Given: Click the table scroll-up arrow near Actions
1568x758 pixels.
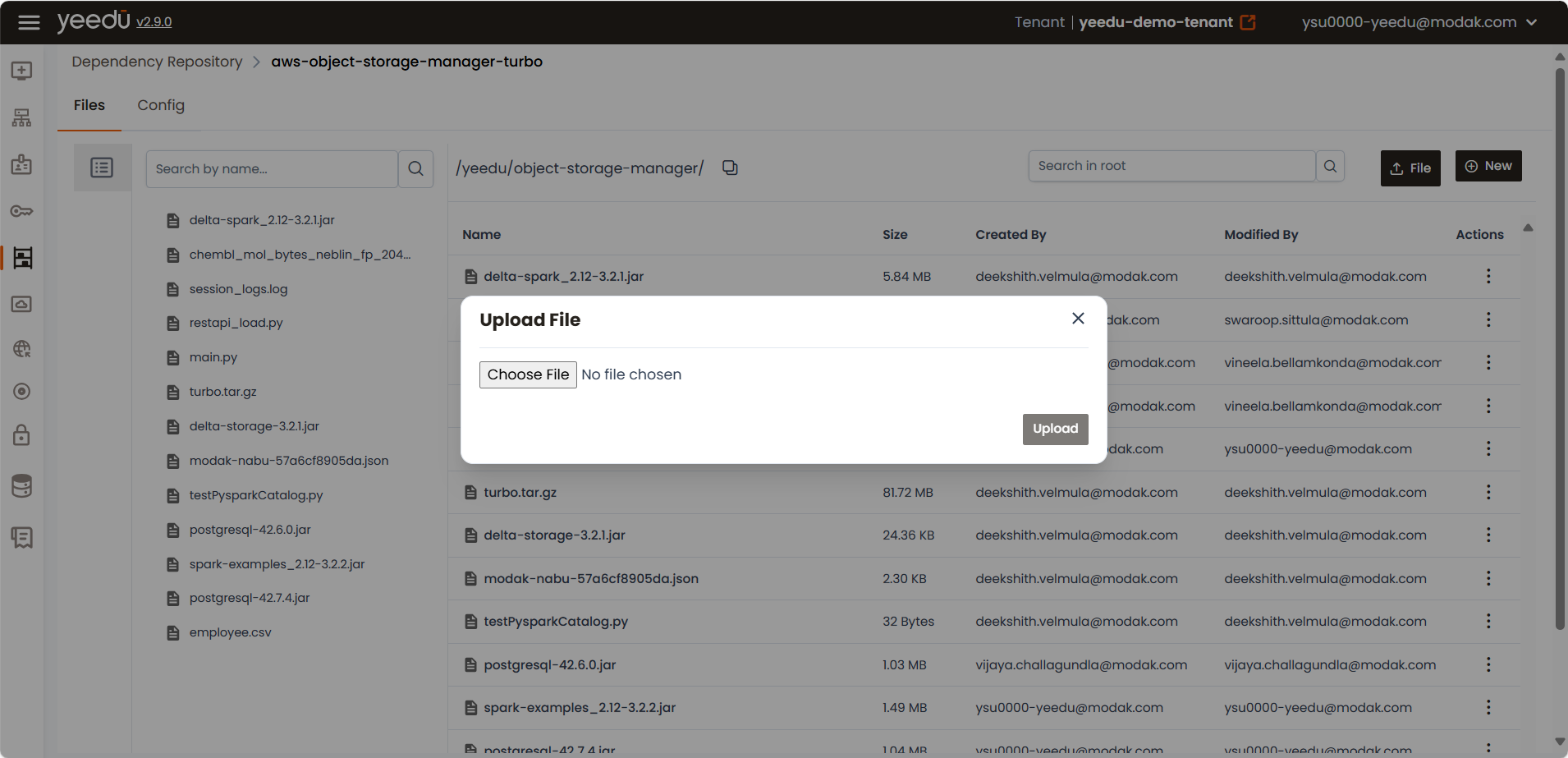Looking at the screenshot, I should tap(1528, 227).
